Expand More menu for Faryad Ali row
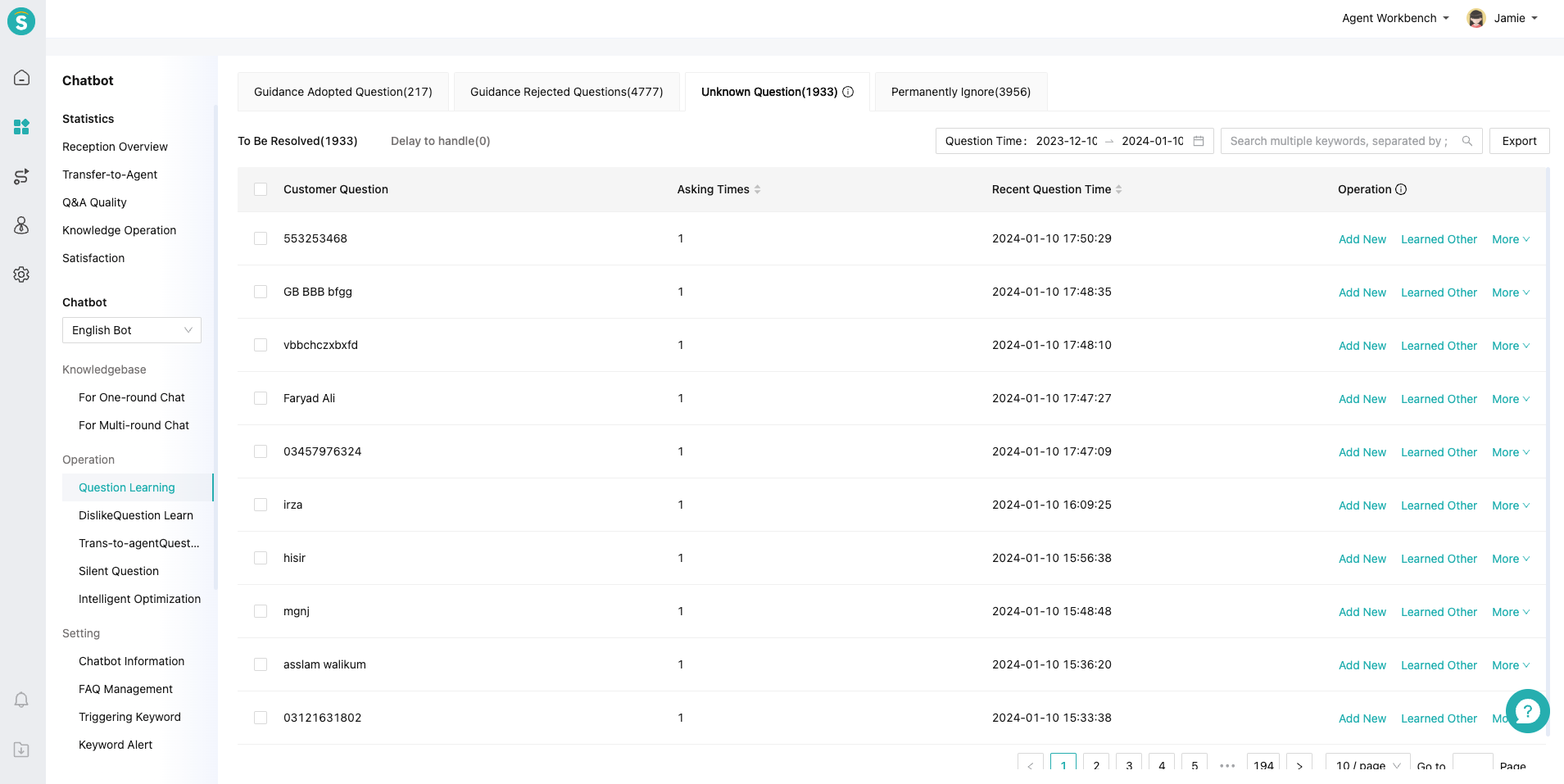Image resolution: width=1564 pixels, height=784 pixels. pyautogui.click(x=1511, y=399)
